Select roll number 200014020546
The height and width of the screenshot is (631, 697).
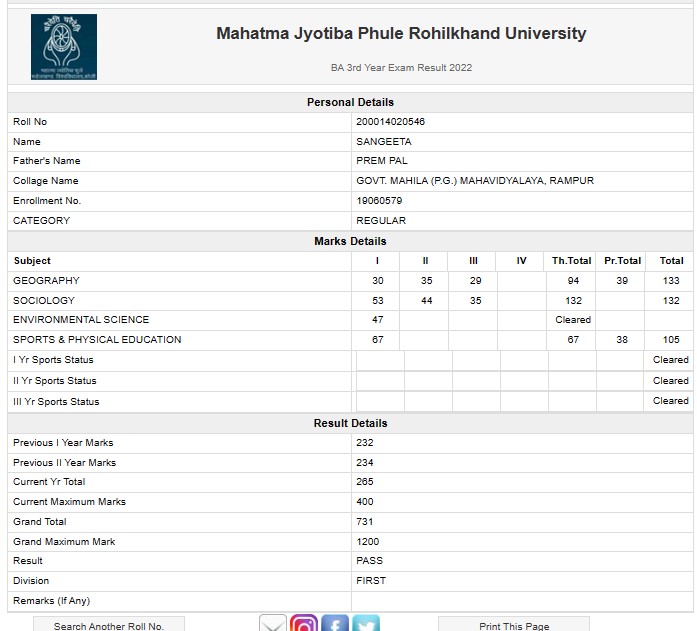tap(390, 122)
